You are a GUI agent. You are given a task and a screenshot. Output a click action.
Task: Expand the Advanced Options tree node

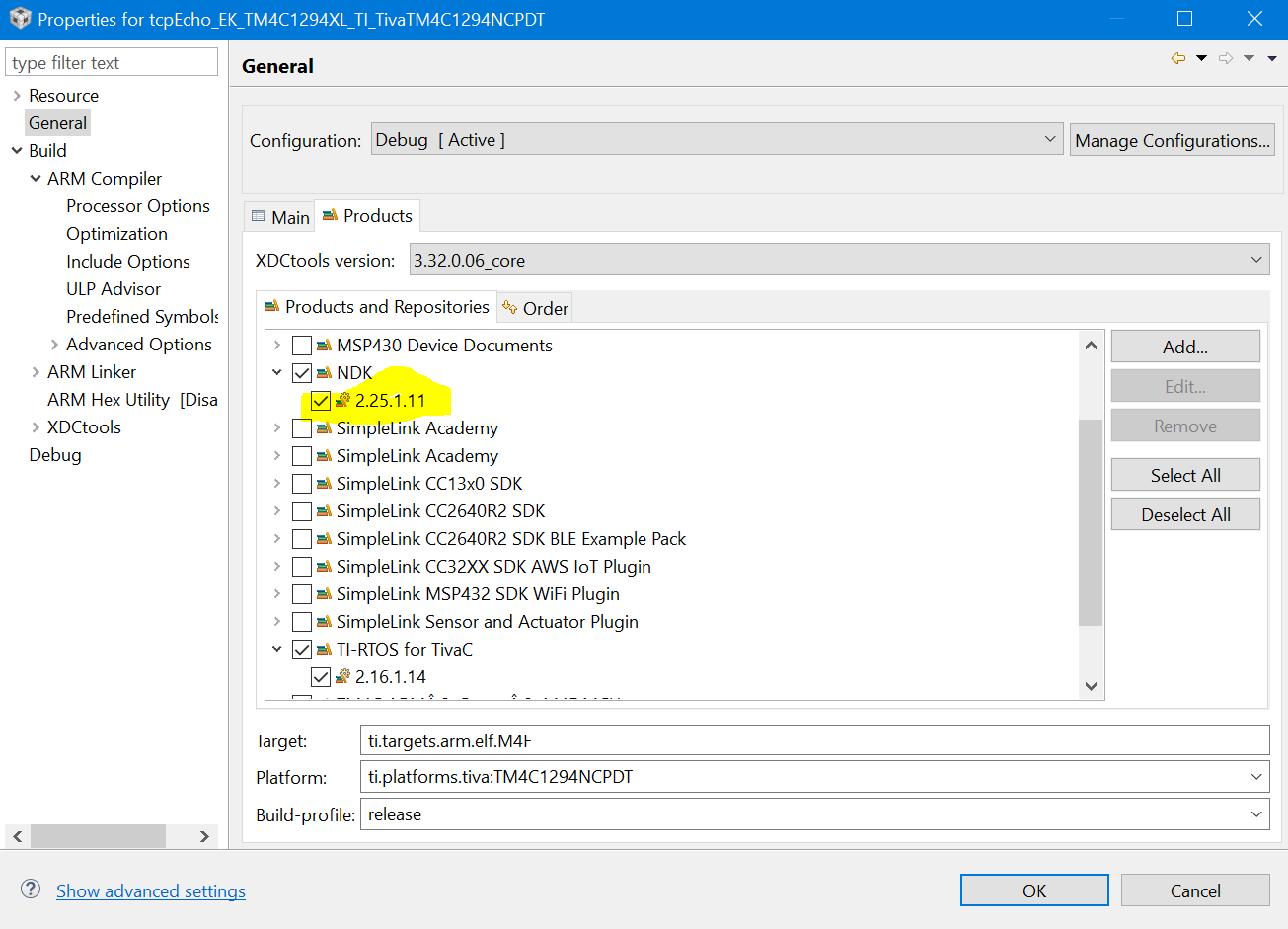tap(54, 345)
